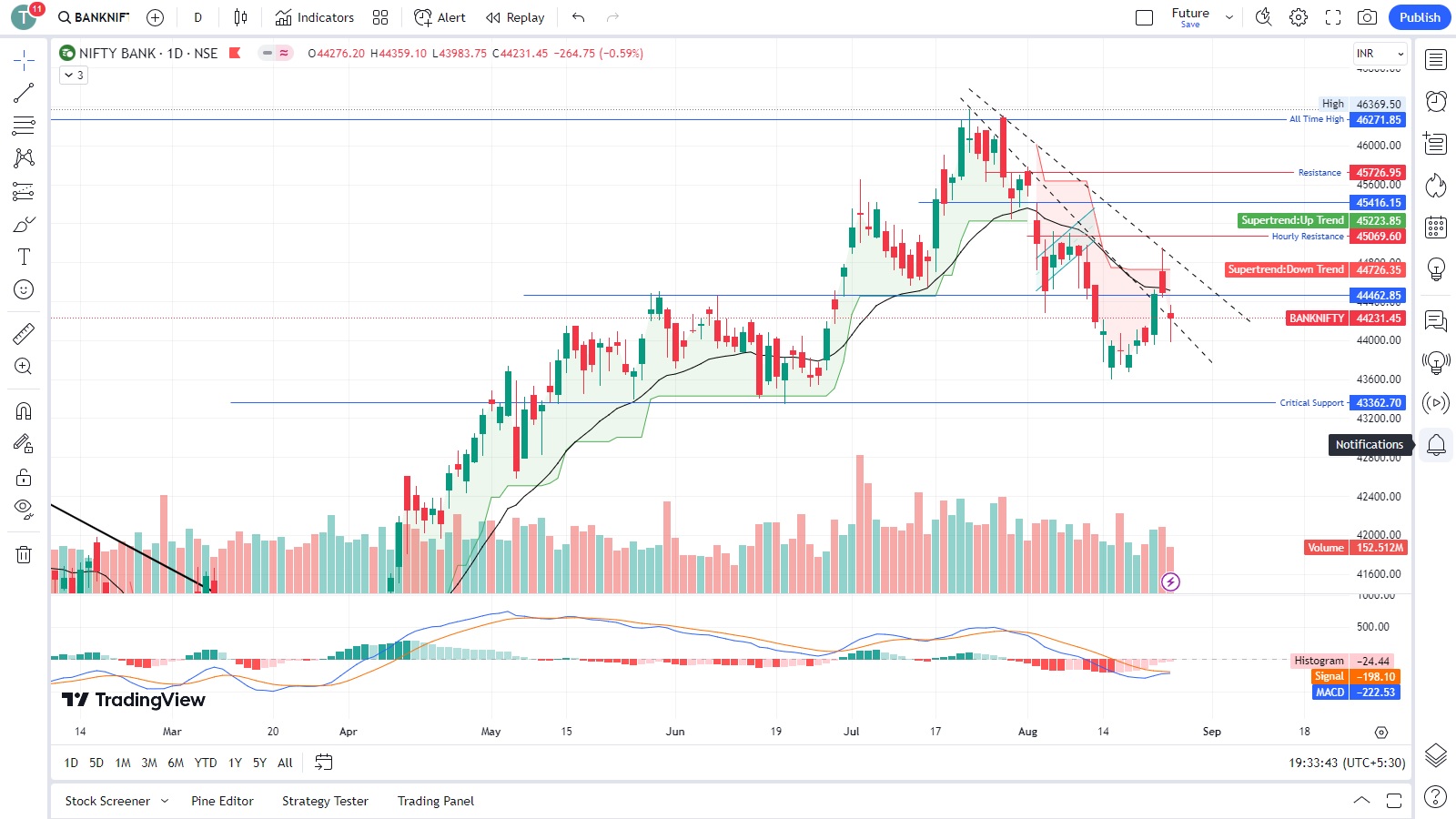
Task: Open indicator templates grid
Action: tap(380, 17)
